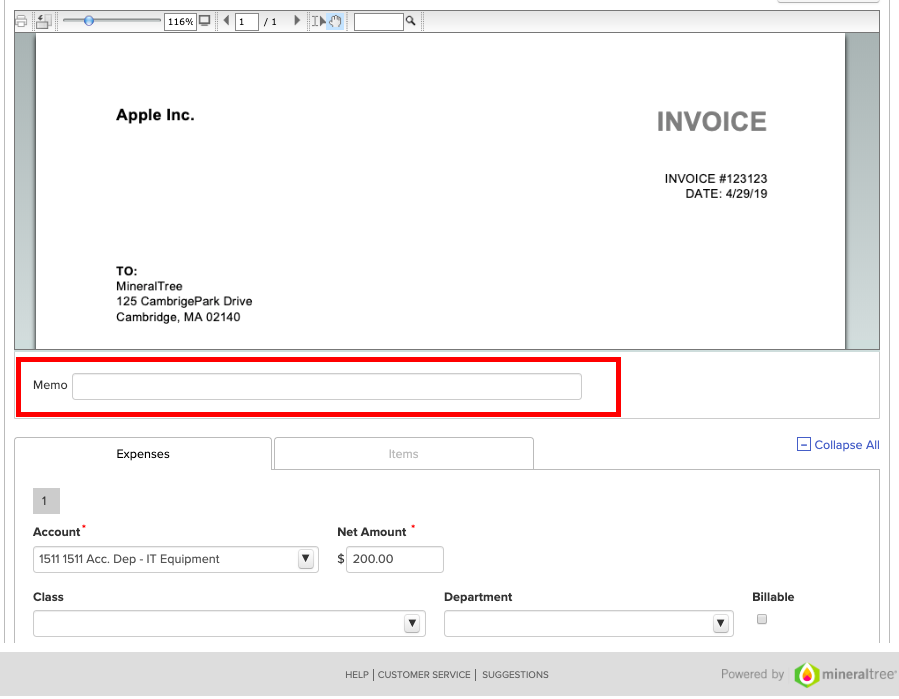The image size is (899, 699).
Task: Select the text selection cursor tool
Action: [x=318, y=22]
